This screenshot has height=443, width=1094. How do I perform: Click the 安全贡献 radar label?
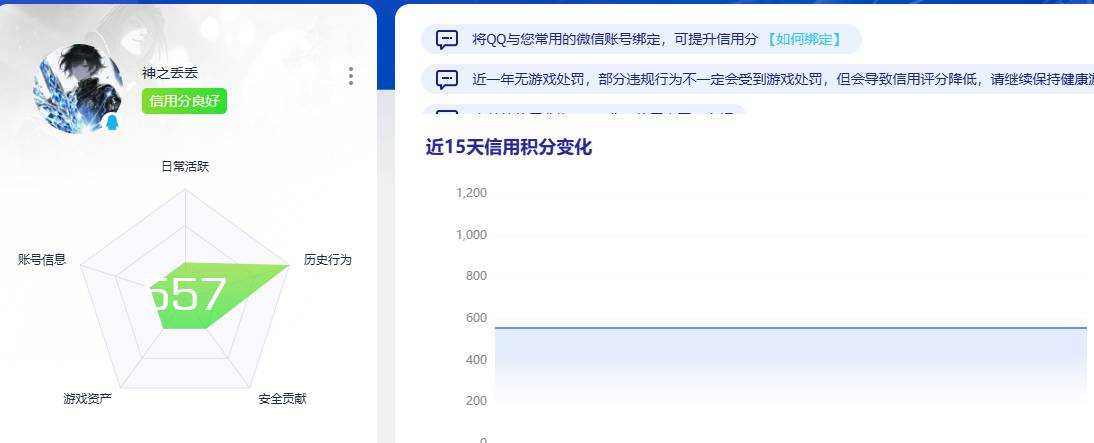(282, 398)
